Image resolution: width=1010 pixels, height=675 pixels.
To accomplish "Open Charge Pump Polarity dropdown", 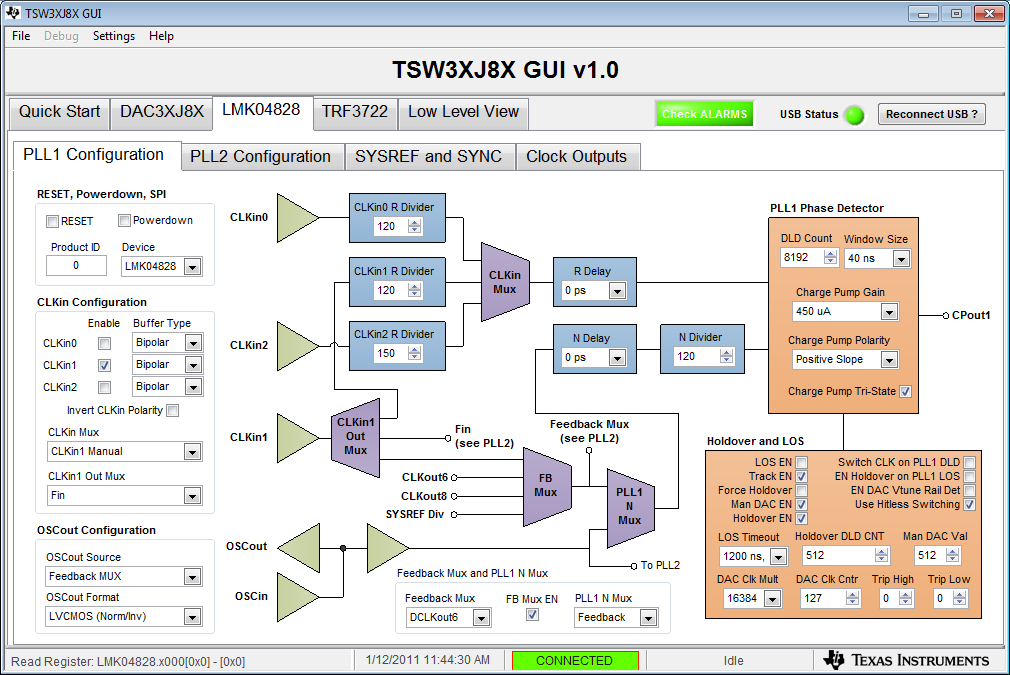I will pyautogui.click(x=890, y=360).
